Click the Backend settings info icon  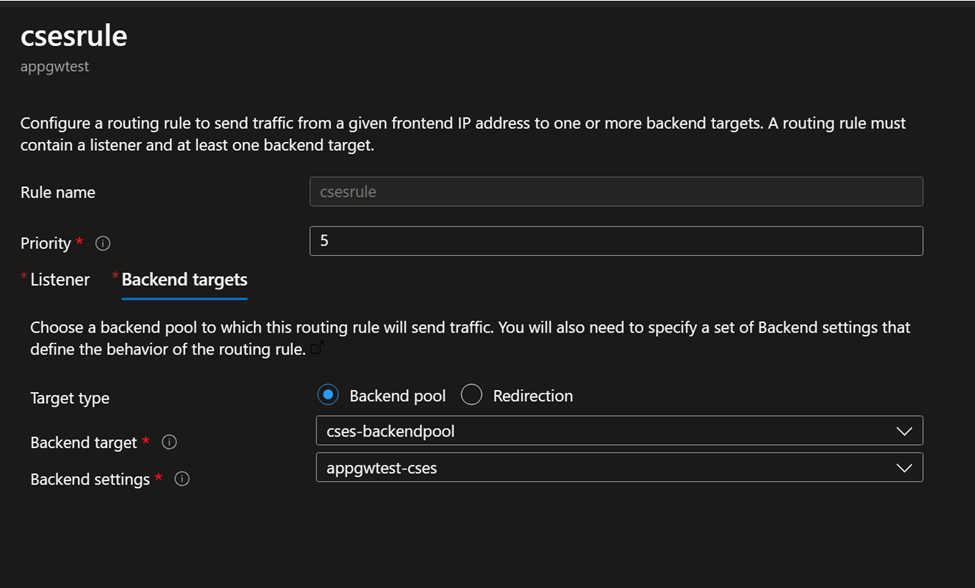tap(182, 479)
